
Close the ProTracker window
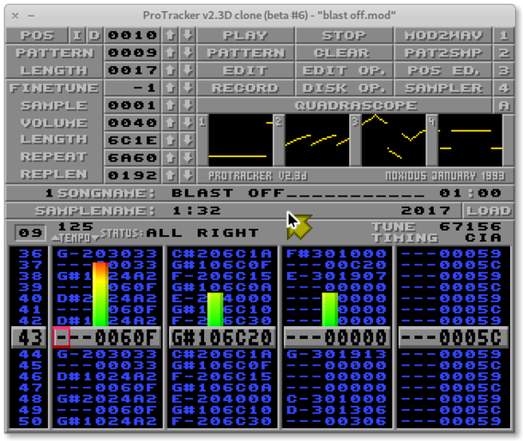tap(15, 15)
